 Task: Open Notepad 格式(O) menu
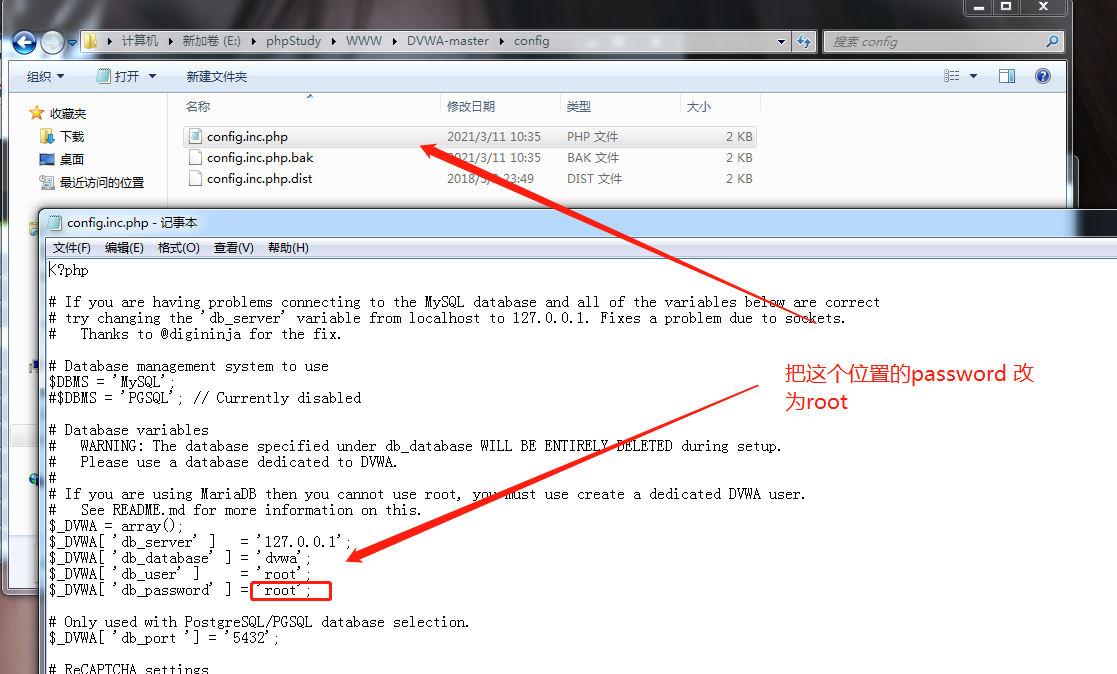click(178, 247)
